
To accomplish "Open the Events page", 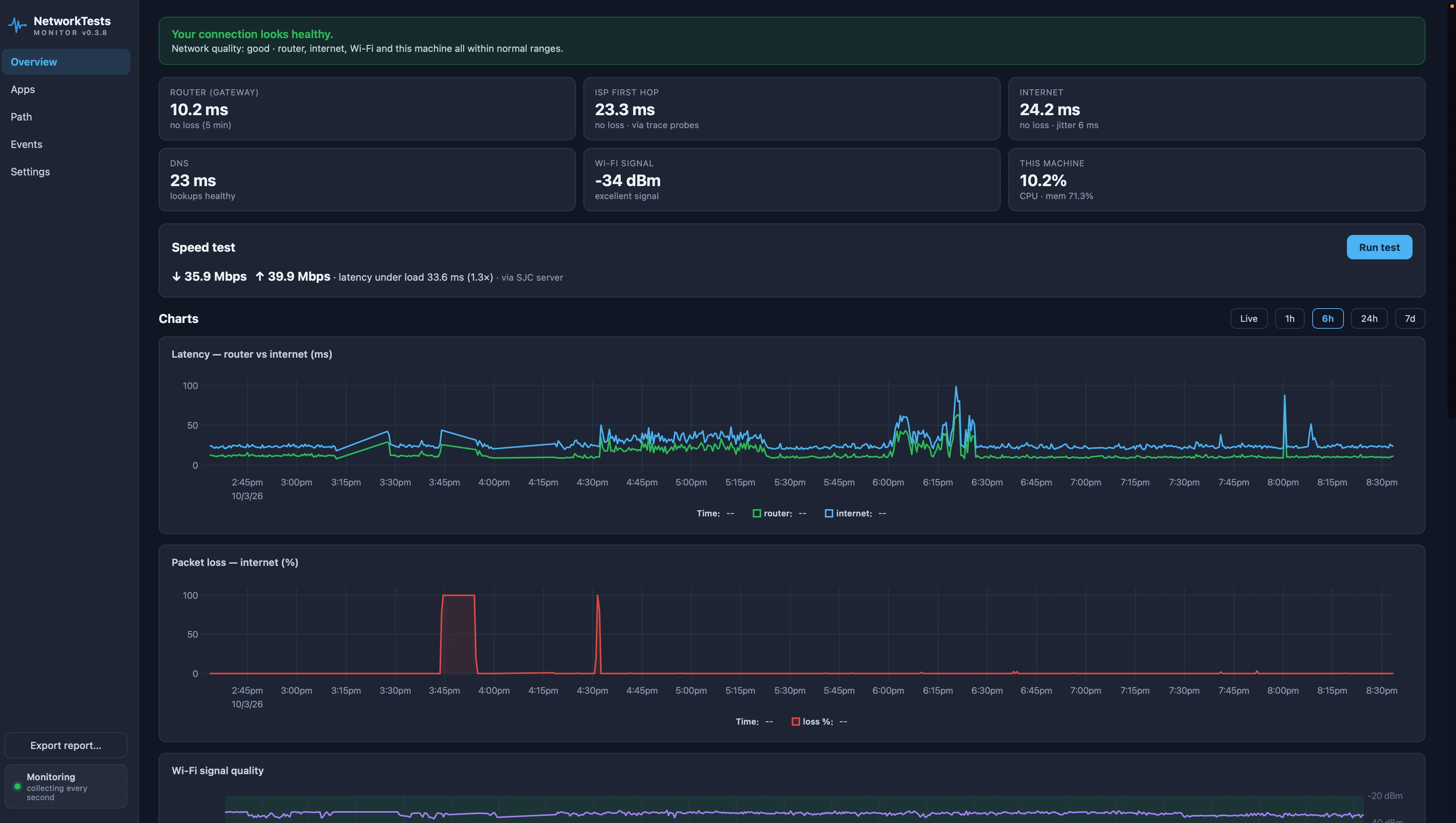I will click(x=66, y=144).
